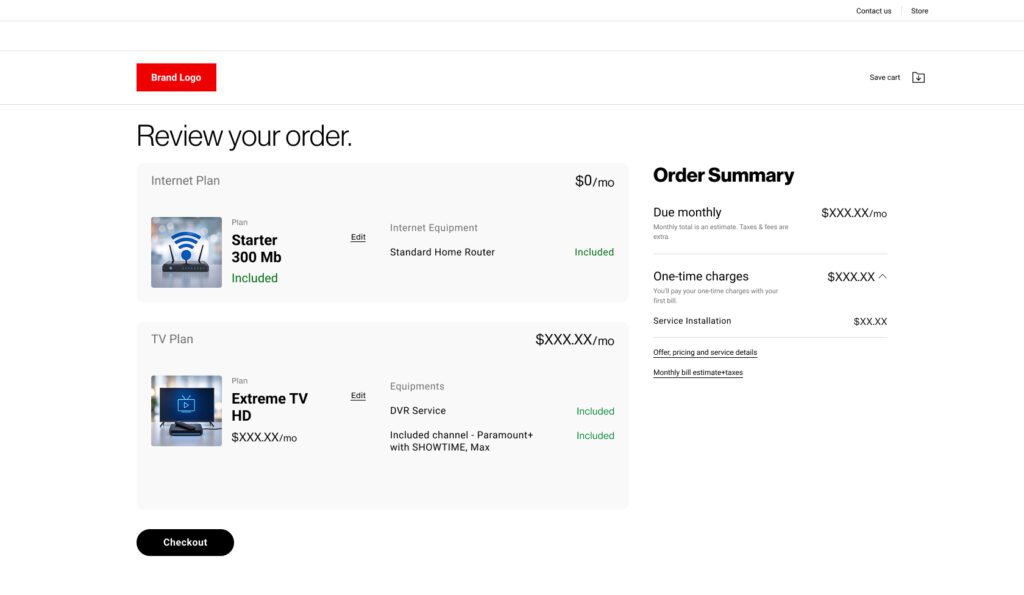Select the Standard Home Router equipment row
Image resolution: width=1024 pixels, height=595 pixels.
(x=502, y=252)
